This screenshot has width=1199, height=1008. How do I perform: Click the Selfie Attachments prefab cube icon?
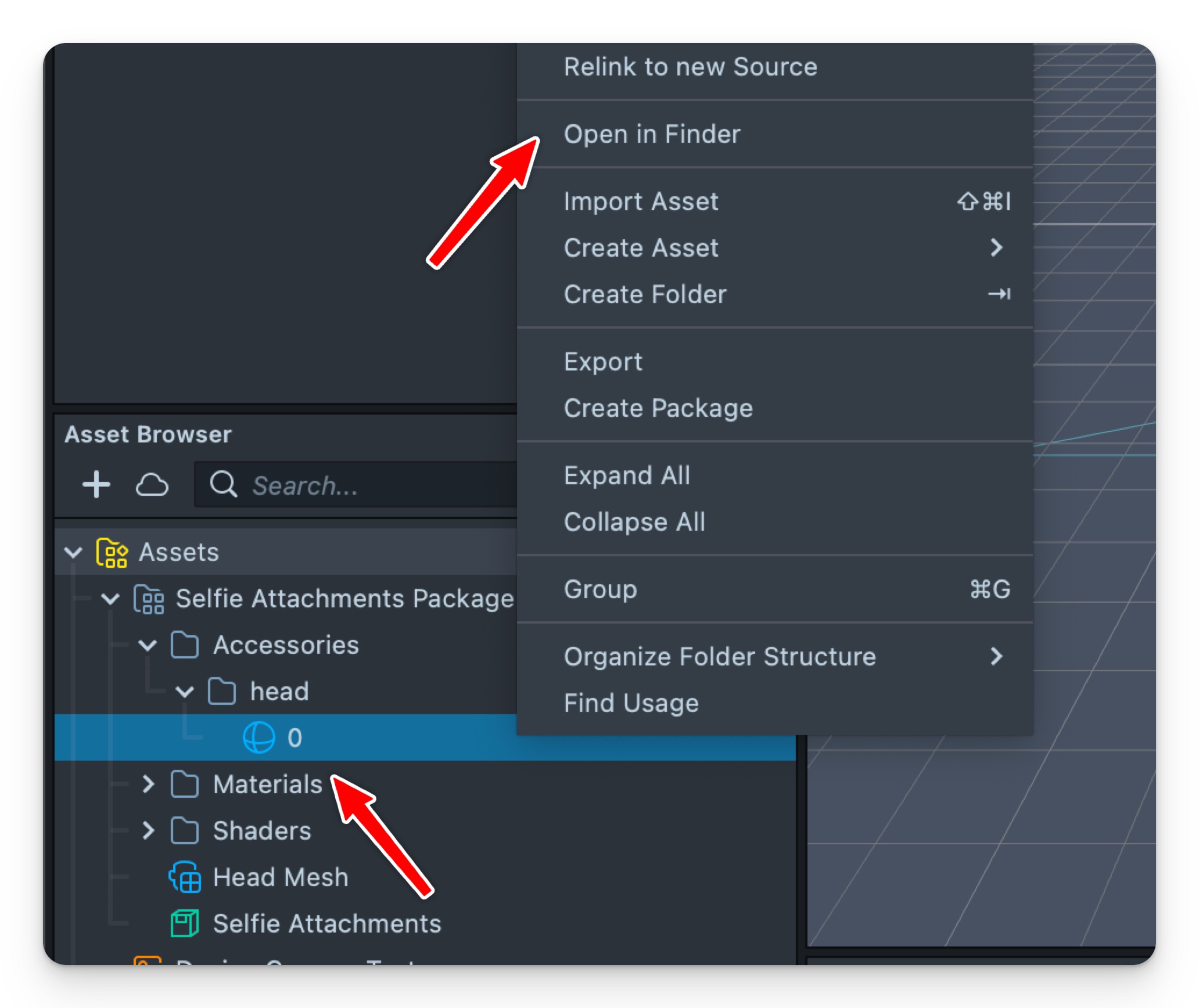[185, 924]
